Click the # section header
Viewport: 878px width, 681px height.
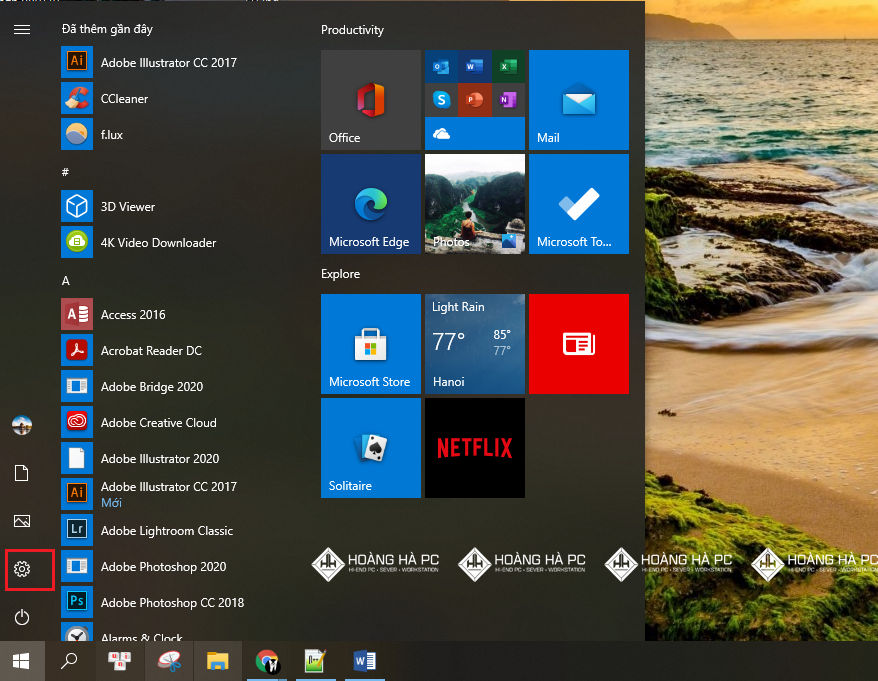[65, 172]
